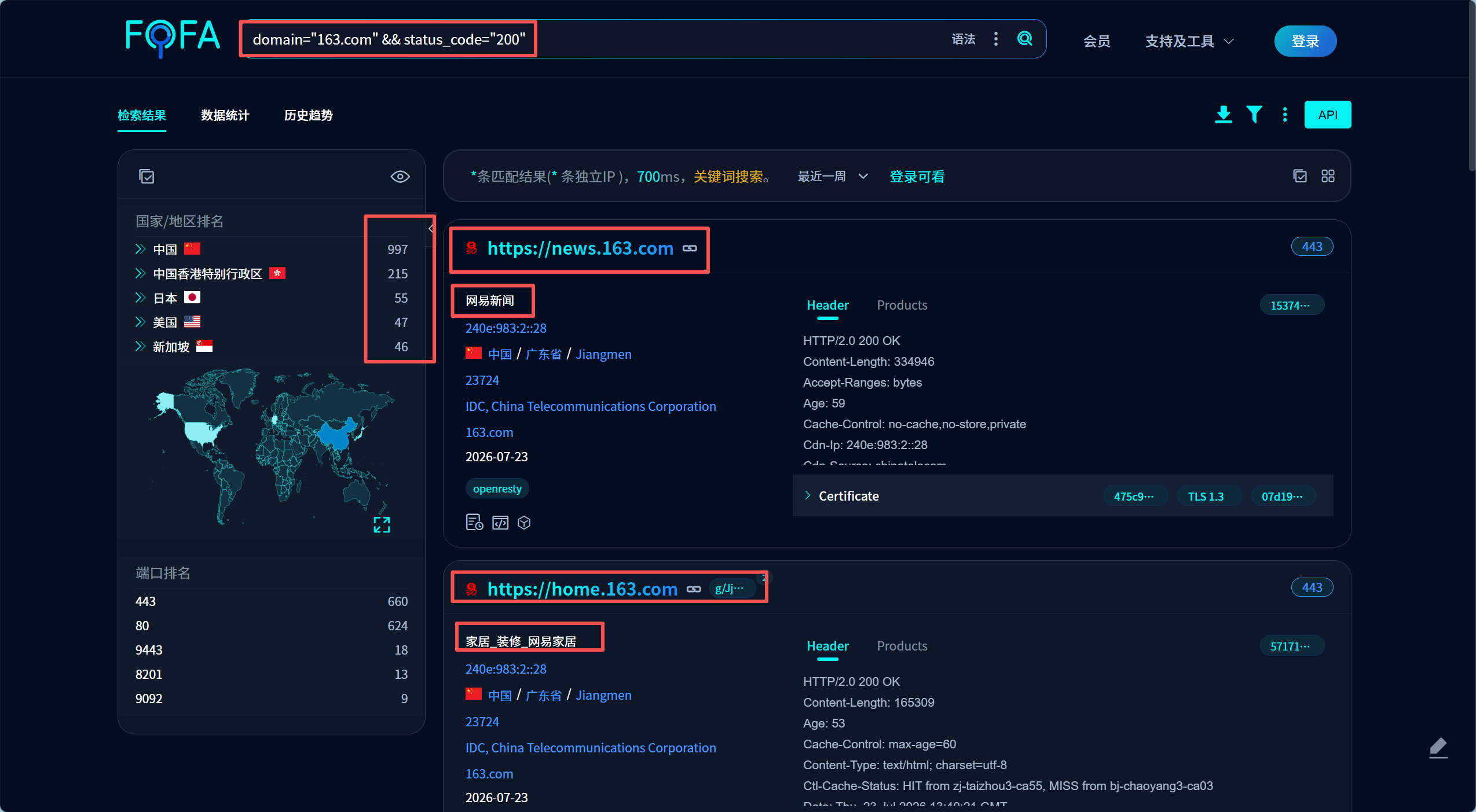Select Header tab in home.163.com card

click(x=827, y=646)
